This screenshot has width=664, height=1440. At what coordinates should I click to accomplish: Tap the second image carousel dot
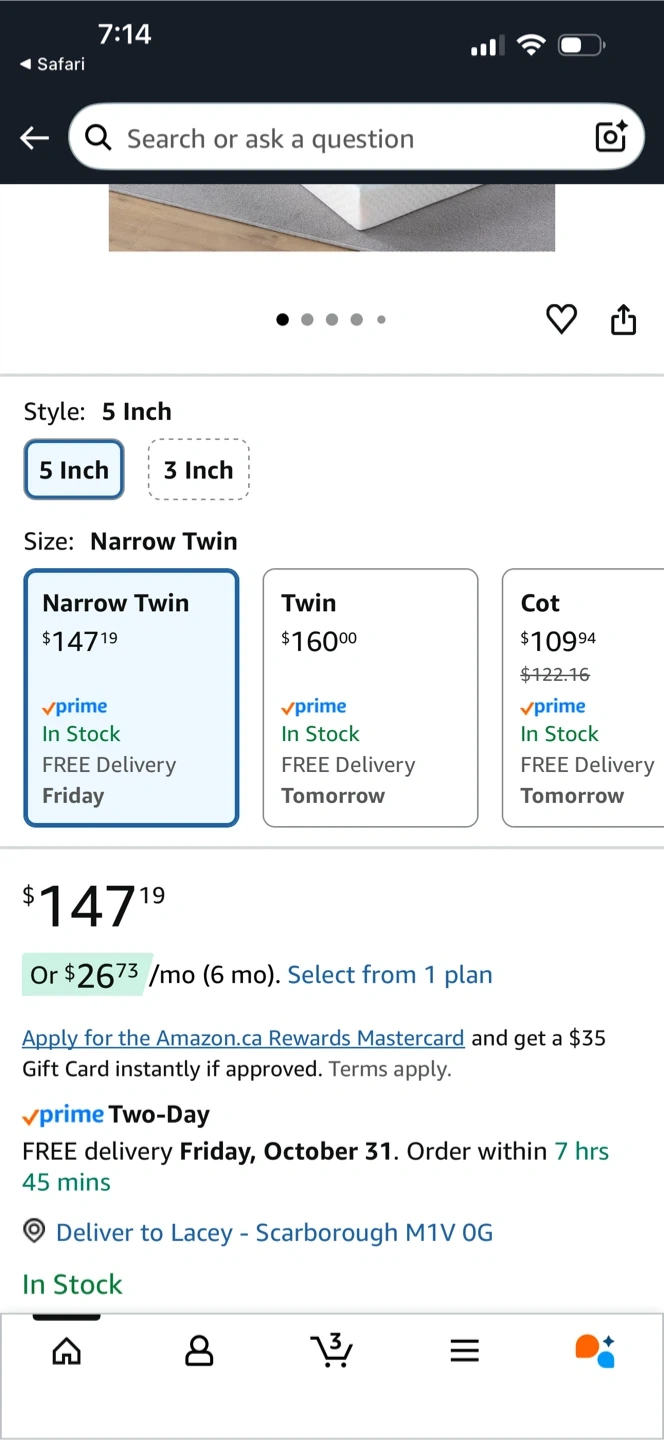coord(307,320)
